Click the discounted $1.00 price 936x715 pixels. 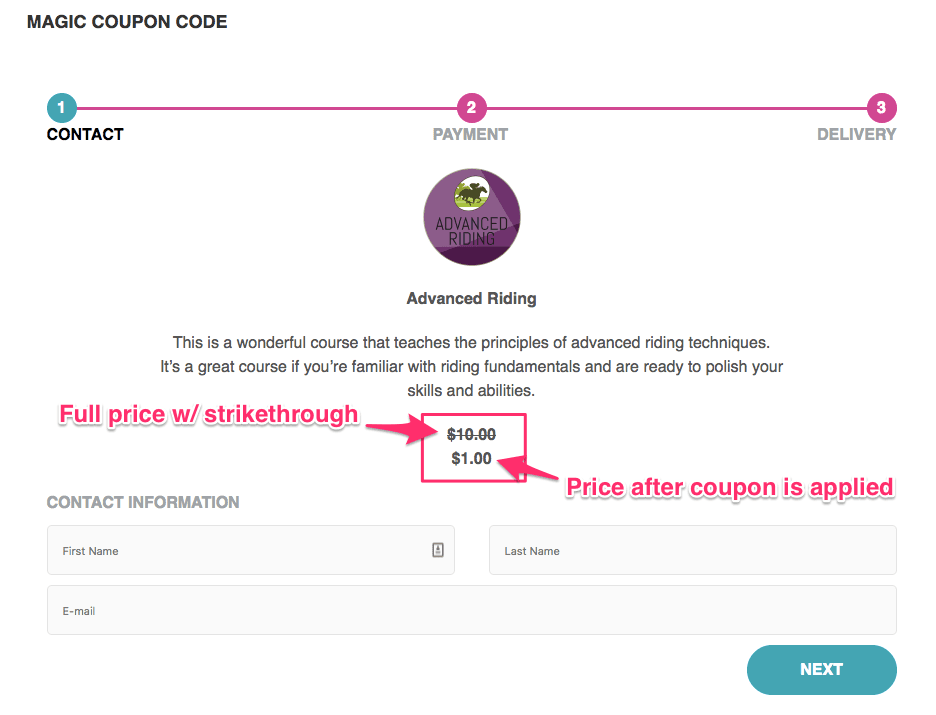coord(469,457)
